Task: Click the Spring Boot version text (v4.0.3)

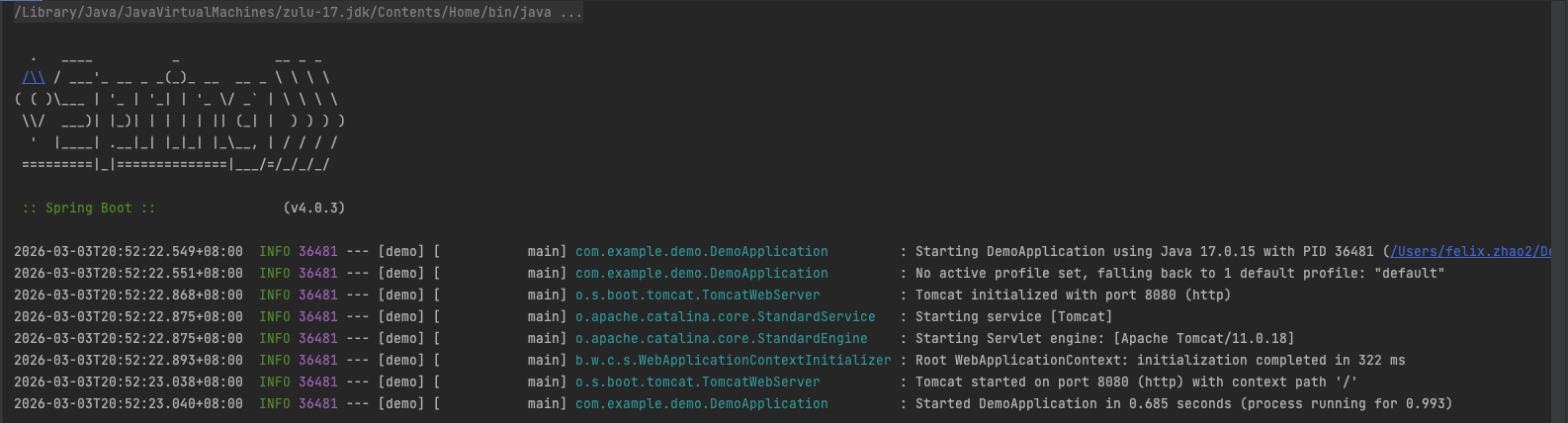Action: point(313,209)
